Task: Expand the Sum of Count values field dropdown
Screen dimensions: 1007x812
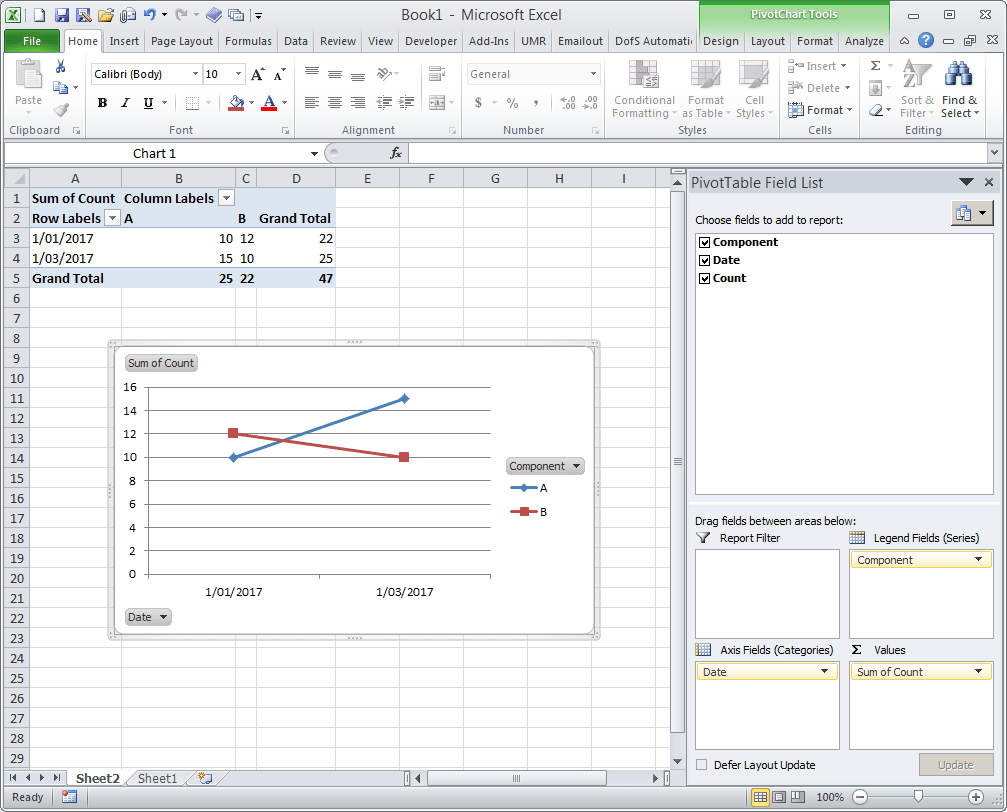Action: (978, 671)
